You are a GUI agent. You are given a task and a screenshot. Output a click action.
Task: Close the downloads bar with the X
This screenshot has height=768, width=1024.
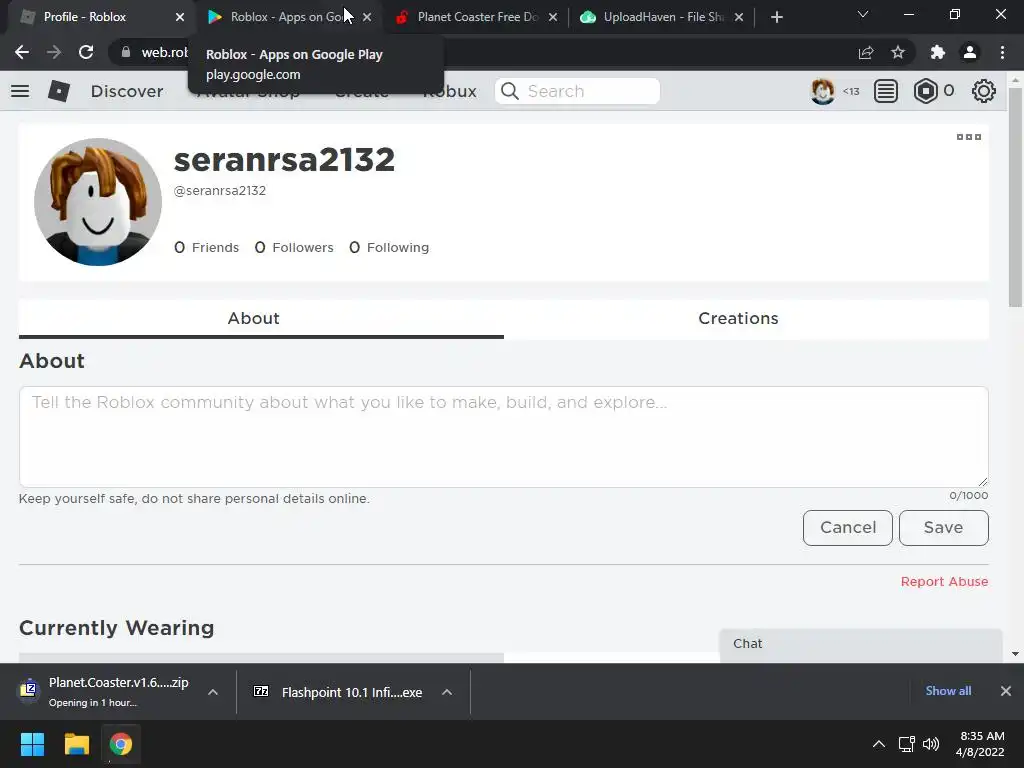click(x=1006, y=691)
